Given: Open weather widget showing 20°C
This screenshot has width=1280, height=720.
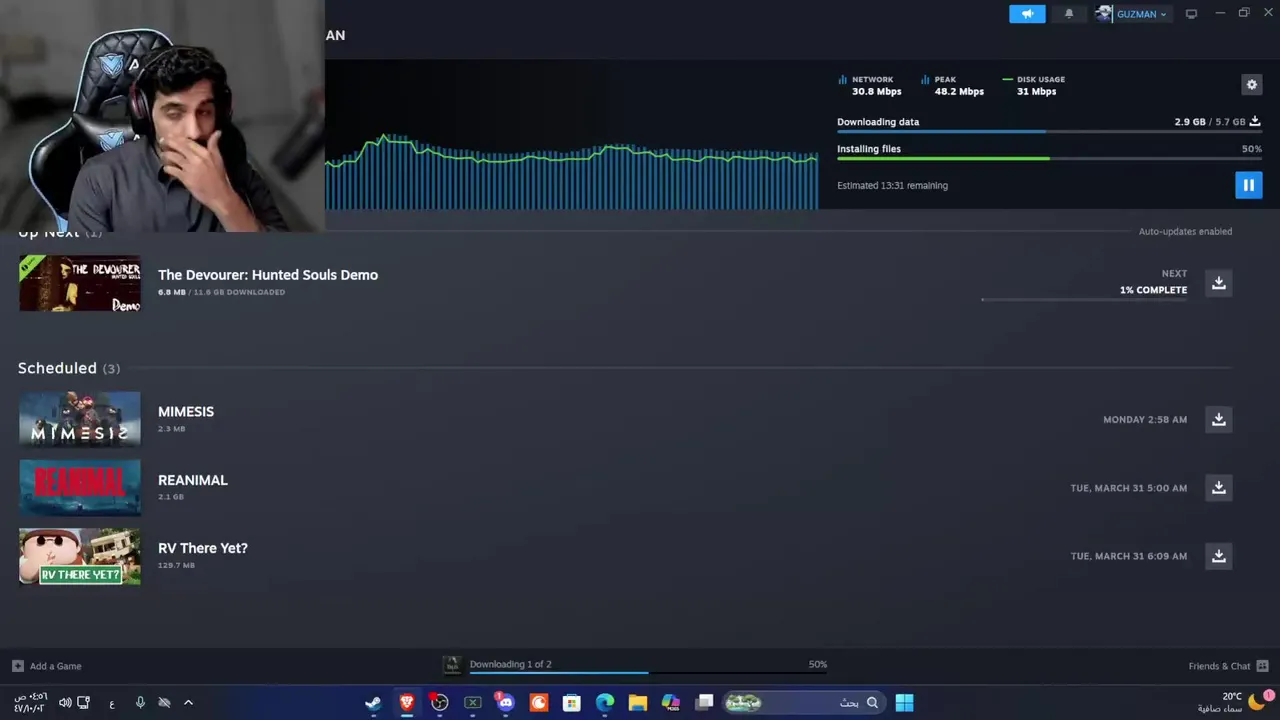Looking at the screenshot, I should point(1236,702).
